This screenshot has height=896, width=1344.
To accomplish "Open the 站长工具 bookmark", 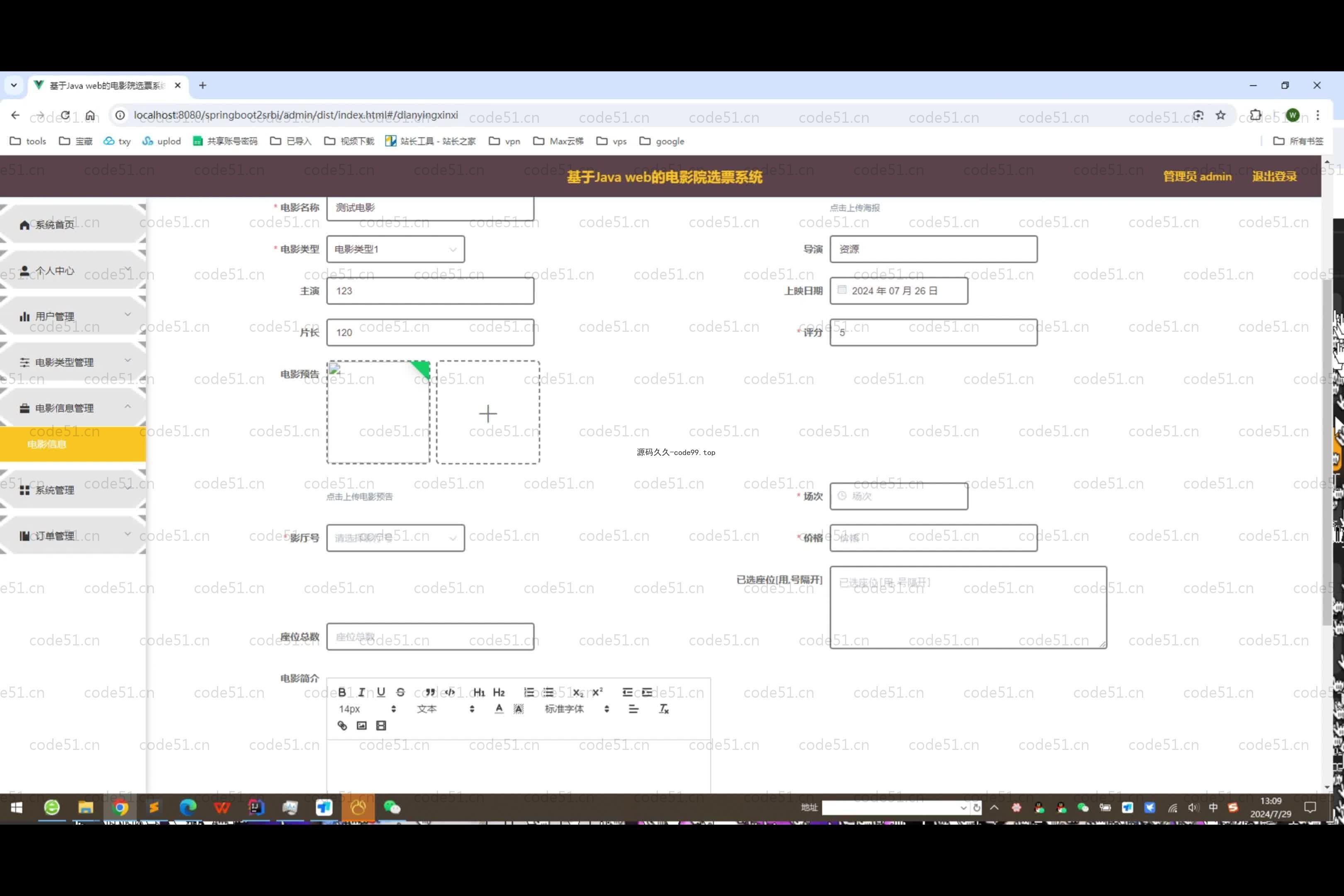I will click(x=430, y=141).
